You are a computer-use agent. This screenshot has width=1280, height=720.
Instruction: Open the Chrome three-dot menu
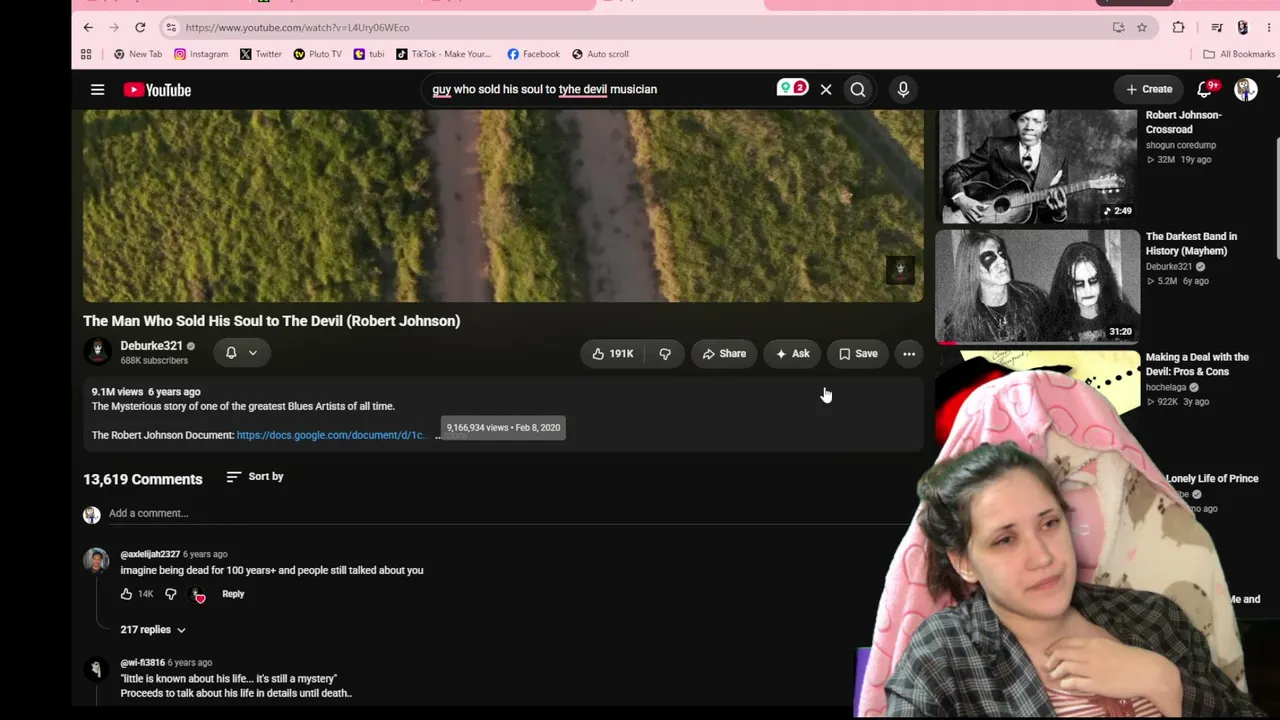pyautogui.click(x=1269, y=27)
